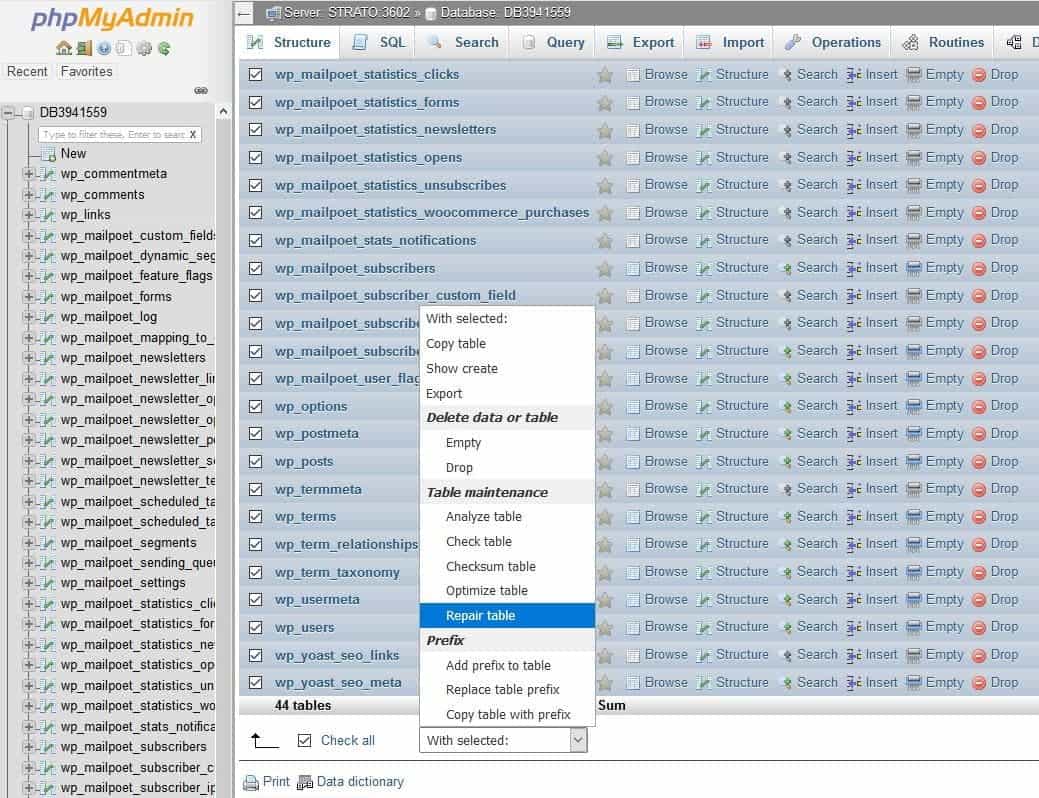This screenshot has width=1039, height=798.
Task: Uncheck the wp_options row checkbox
Action: [x=255, y=406]
